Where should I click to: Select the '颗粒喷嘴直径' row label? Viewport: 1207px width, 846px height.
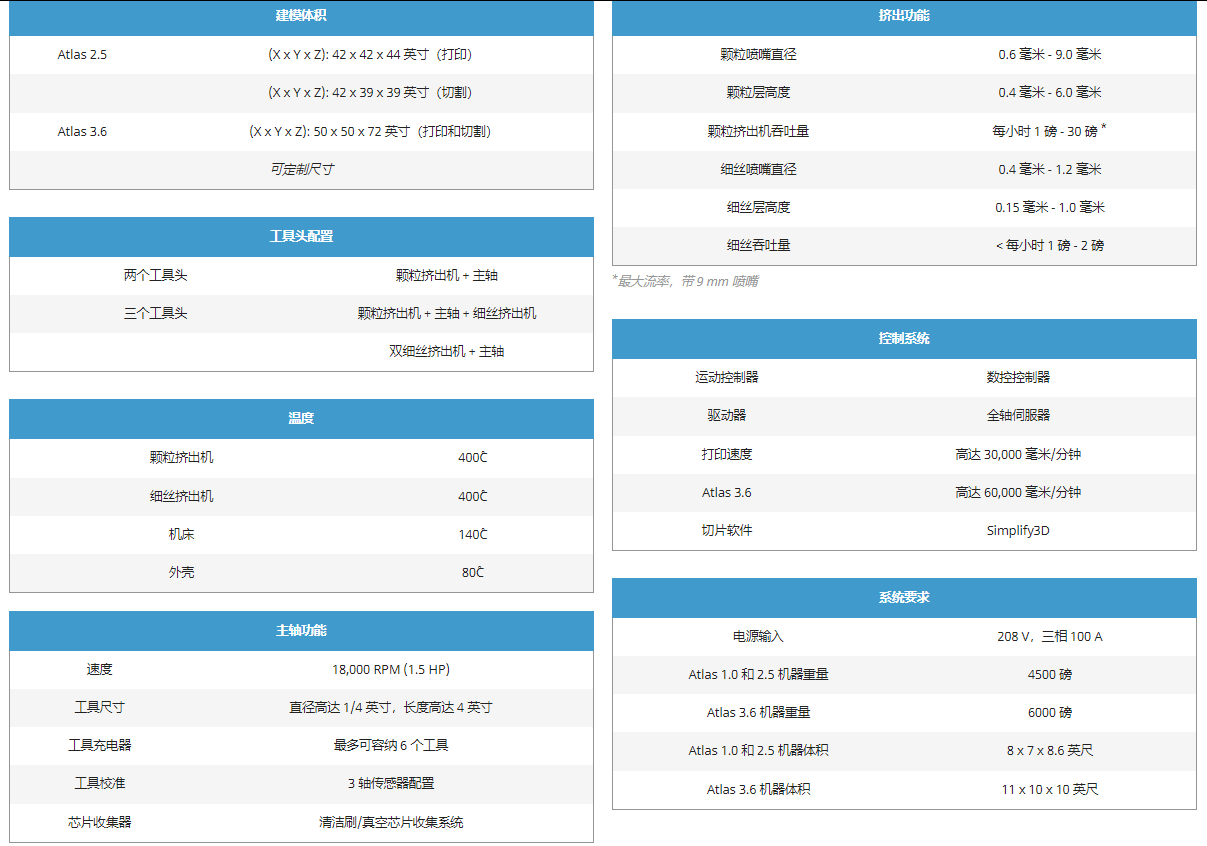[x=758, y=54]
